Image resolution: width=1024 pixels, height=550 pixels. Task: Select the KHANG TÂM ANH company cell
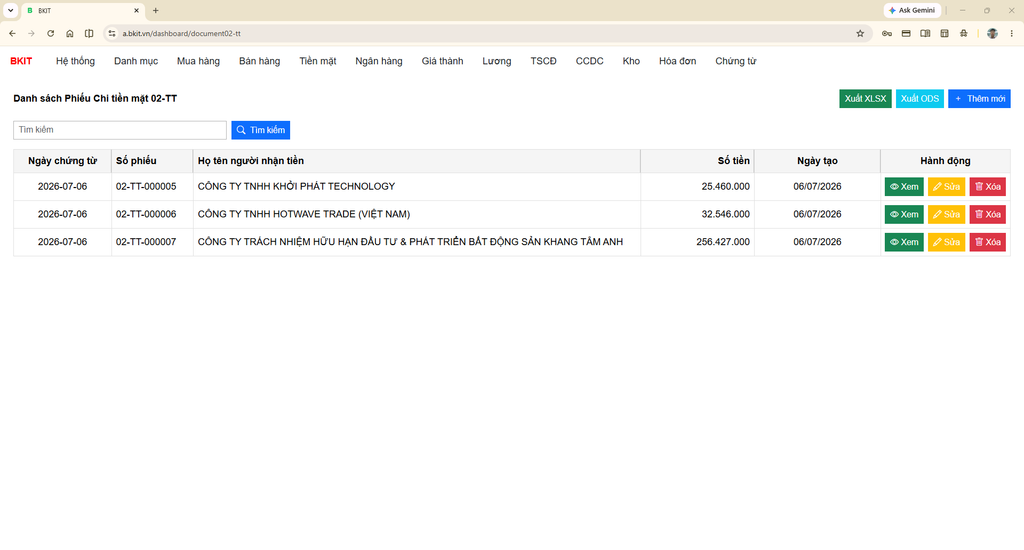[x=417, y=242]
